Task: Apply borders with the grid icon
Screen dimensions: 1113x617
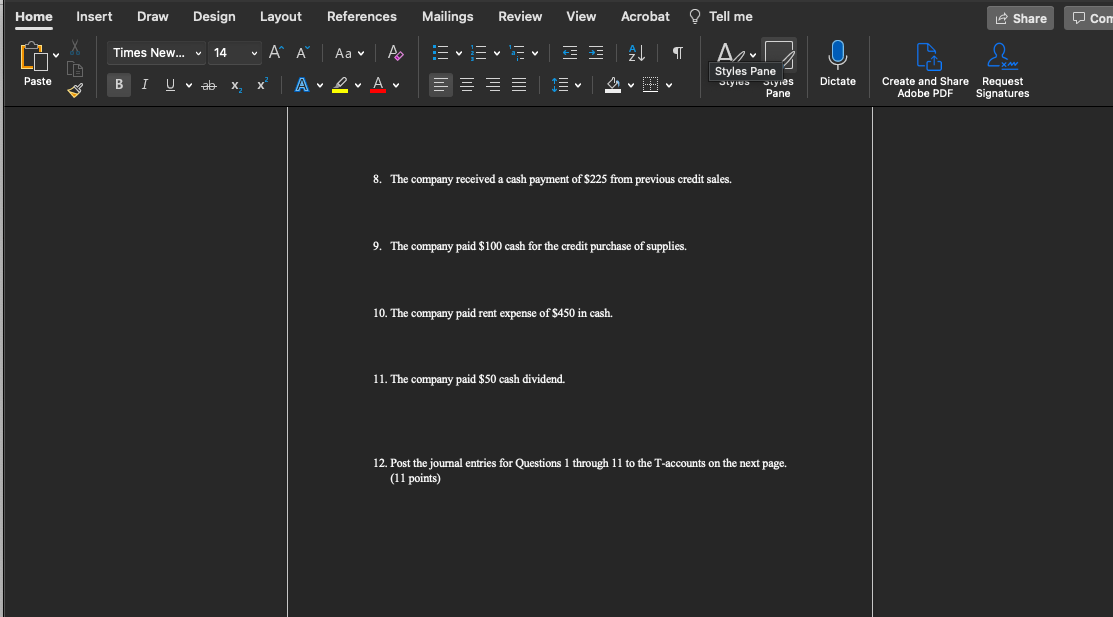Action: pyautogui.click(x=650, y=85)
